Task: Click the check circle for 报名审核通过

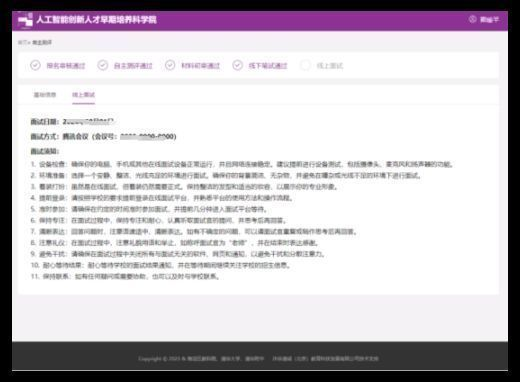Action: pyautogui.click(x=35, y=65)
